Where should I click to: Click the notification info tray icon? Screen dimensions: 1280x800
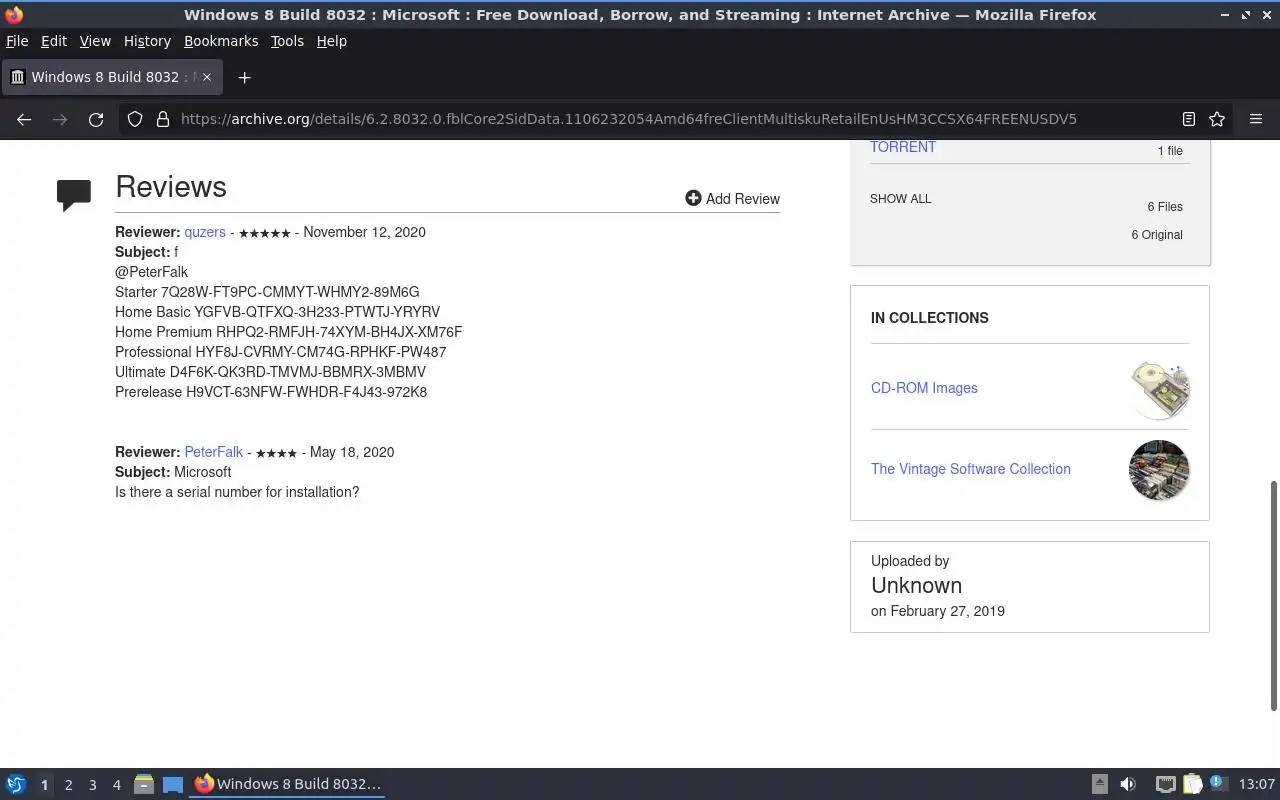1218,783
